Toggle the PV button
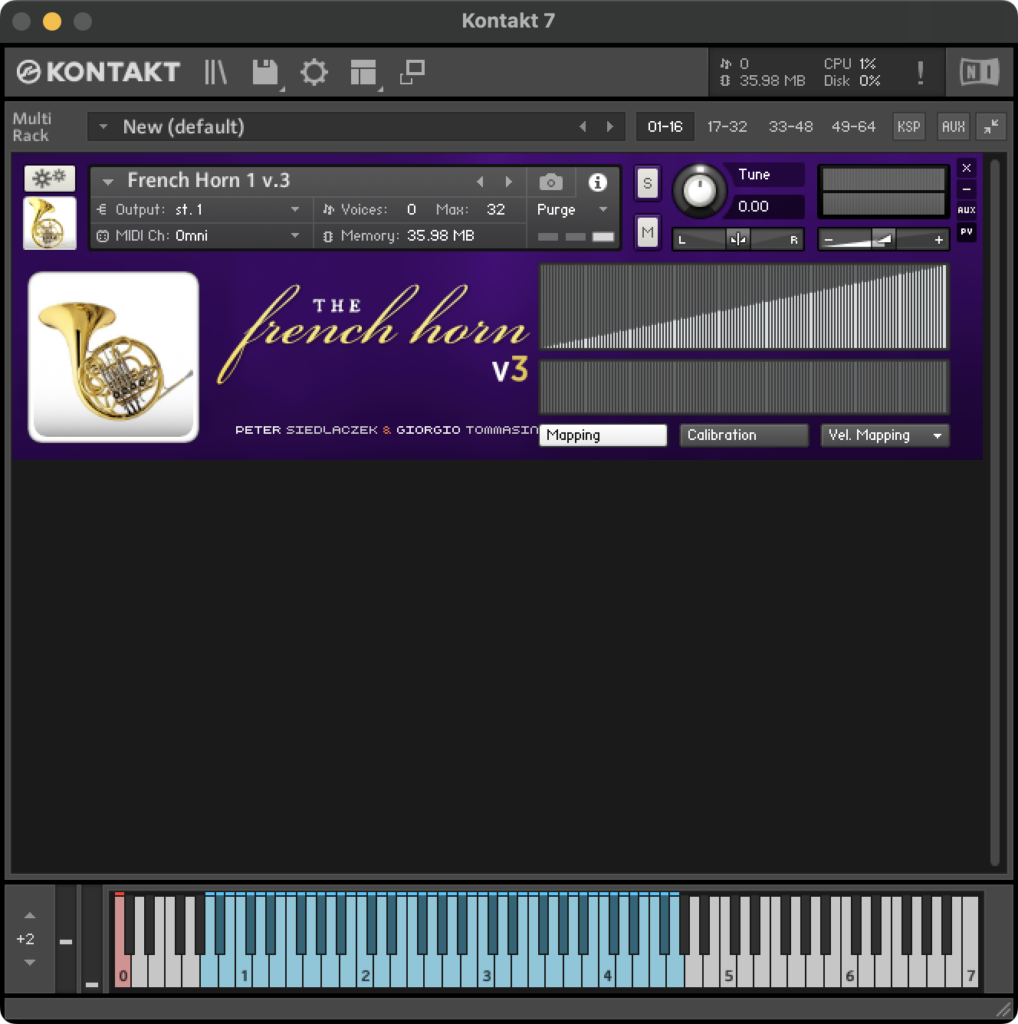 (x=967, y=232)
